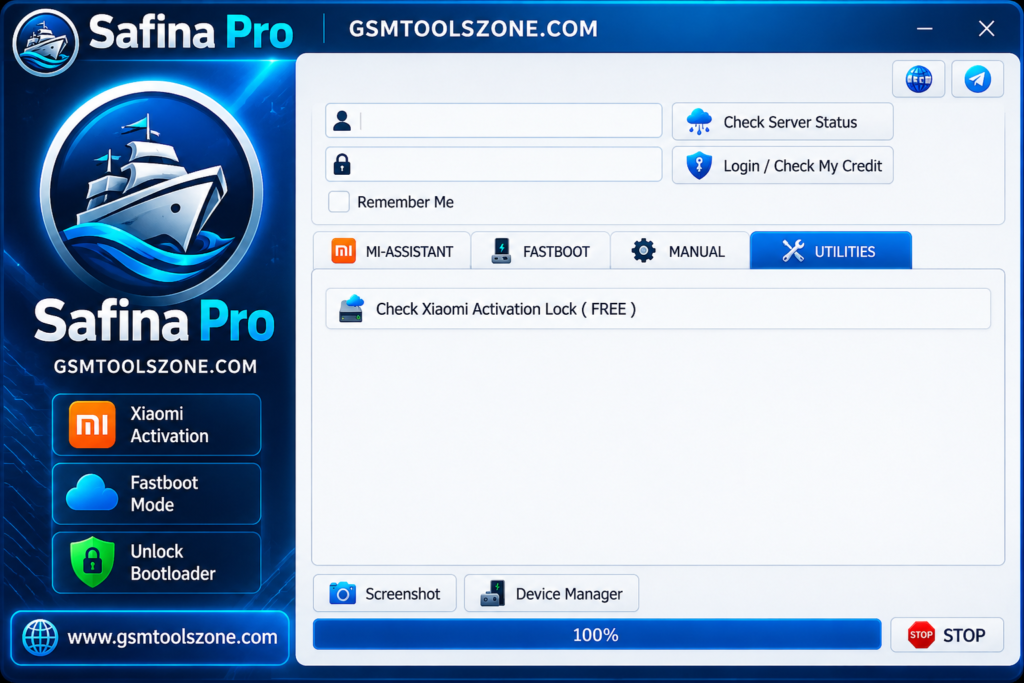Screen dimensions: 1024x683
Task: Open Xiaomi Activation from sidebar
Action: coord(157,424)
